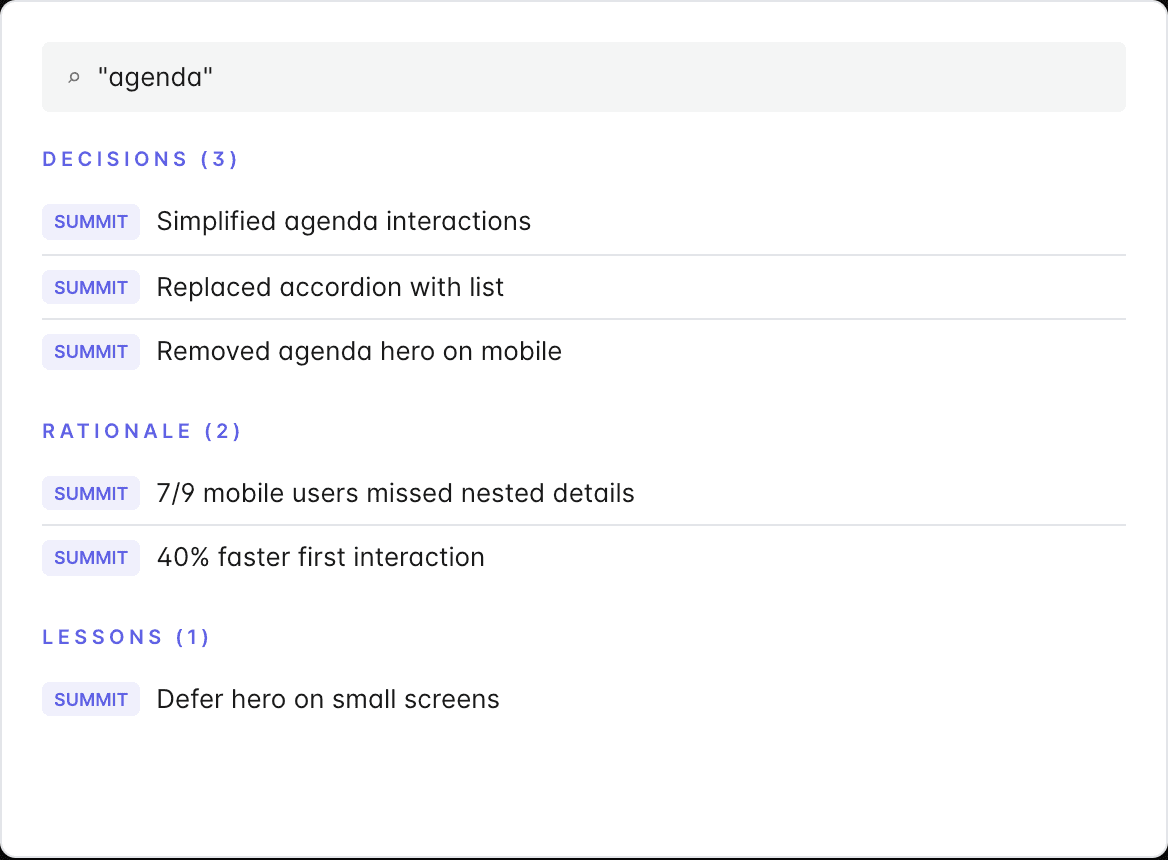Select 40% faster first interaction result
The width and height of the screenshot is (1168, 860).
click(583, 558)
